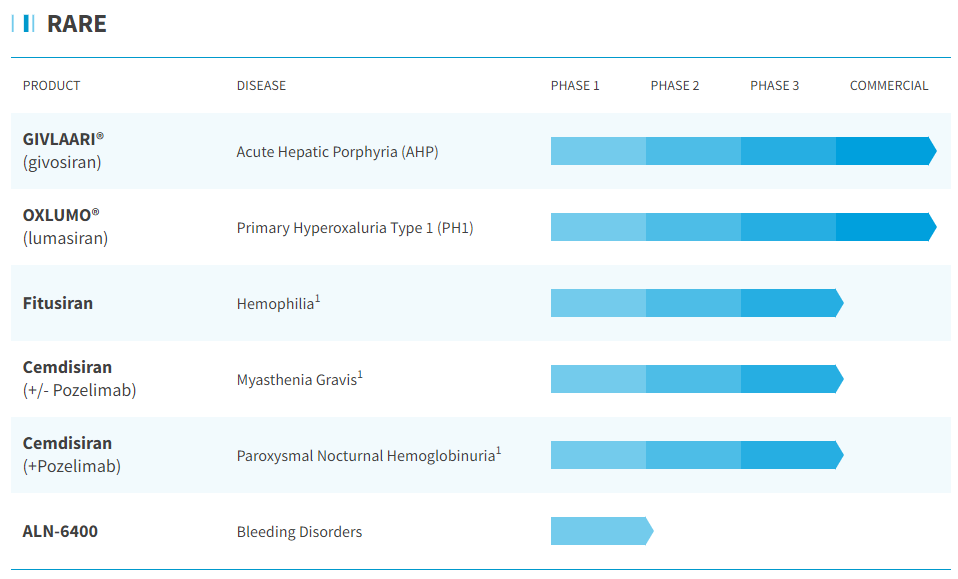The width and height of the screenshot is (958, 579).
Task: Select the PHASE 1 column header
Action: click(575, 86)
